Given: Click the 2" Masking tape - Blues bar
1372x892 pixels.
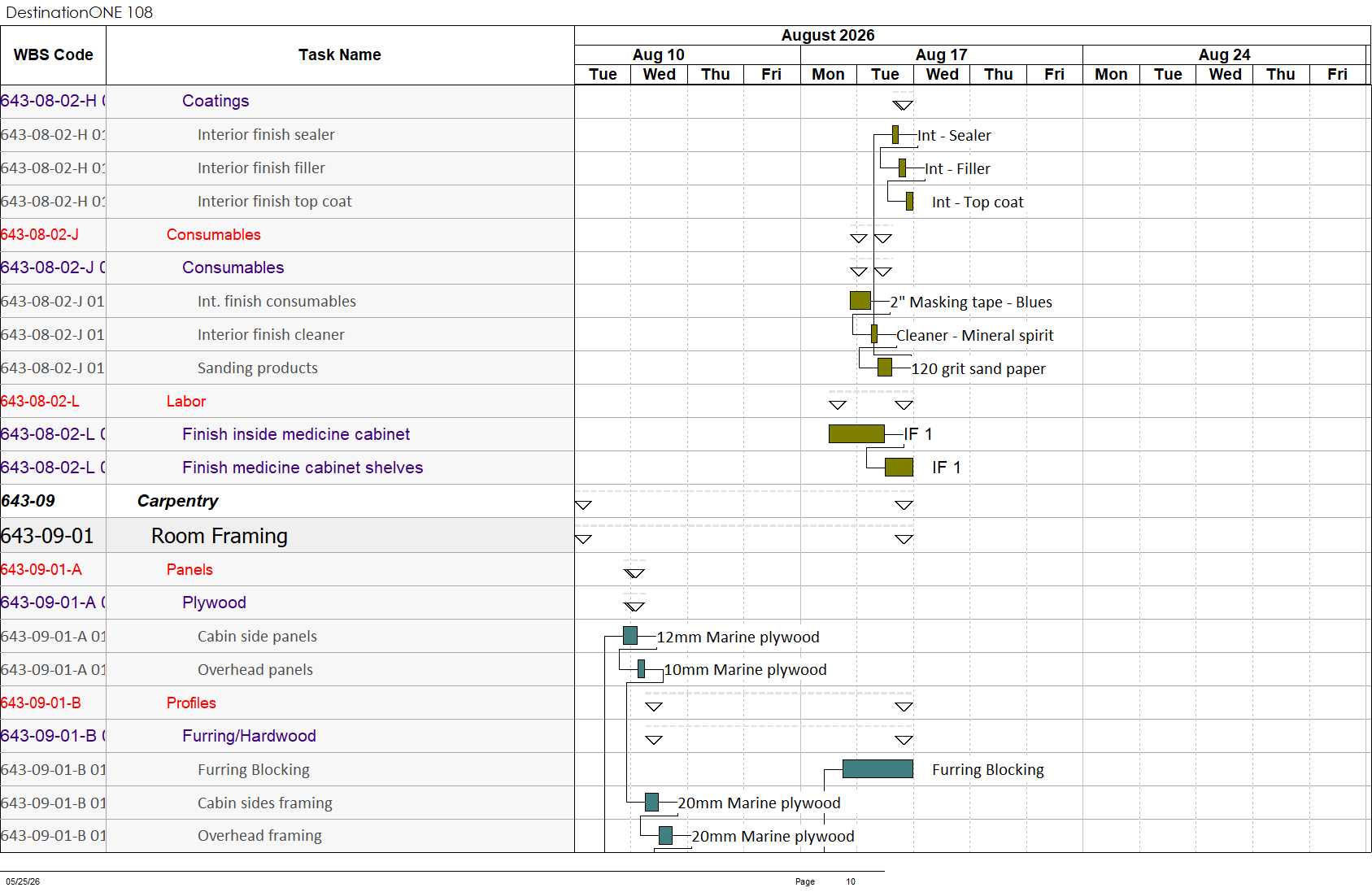Looking at the screenshot, I should click(x=860, y=301).
